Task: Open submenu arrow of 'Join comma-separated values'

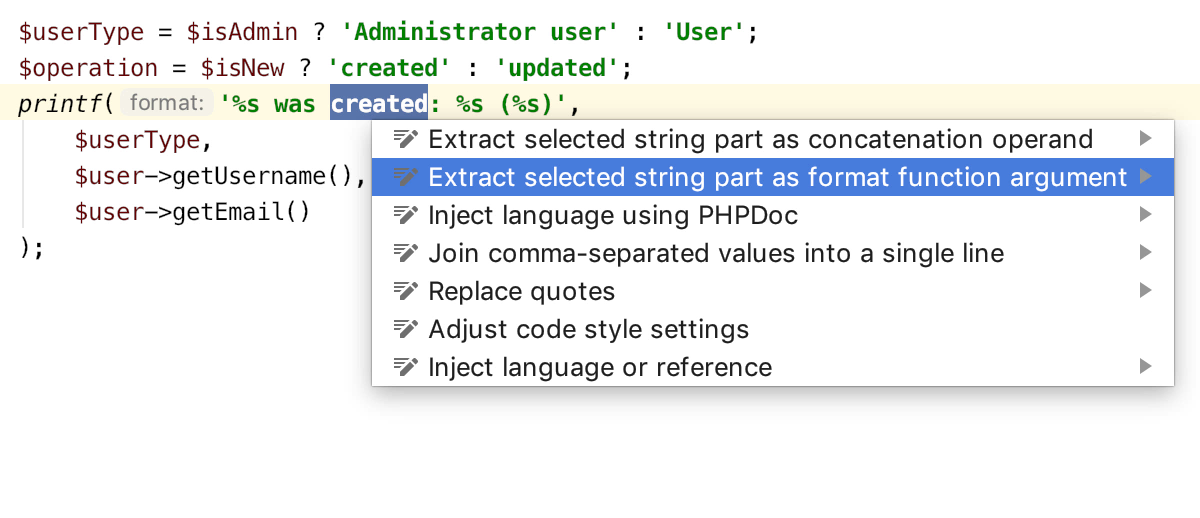Action: 1146,253
